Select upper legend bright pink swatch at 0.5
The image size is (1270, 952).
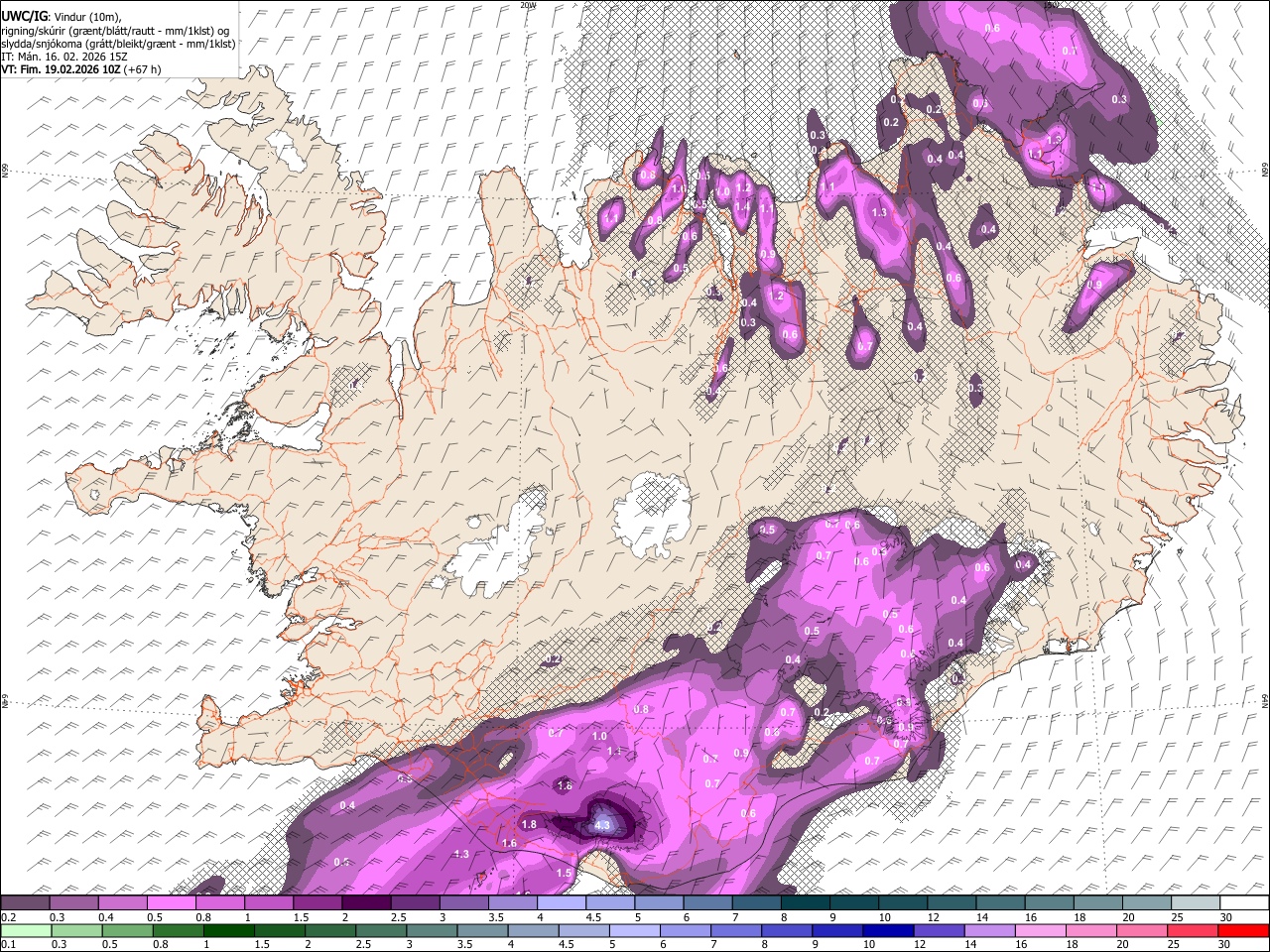coord(171,902)
